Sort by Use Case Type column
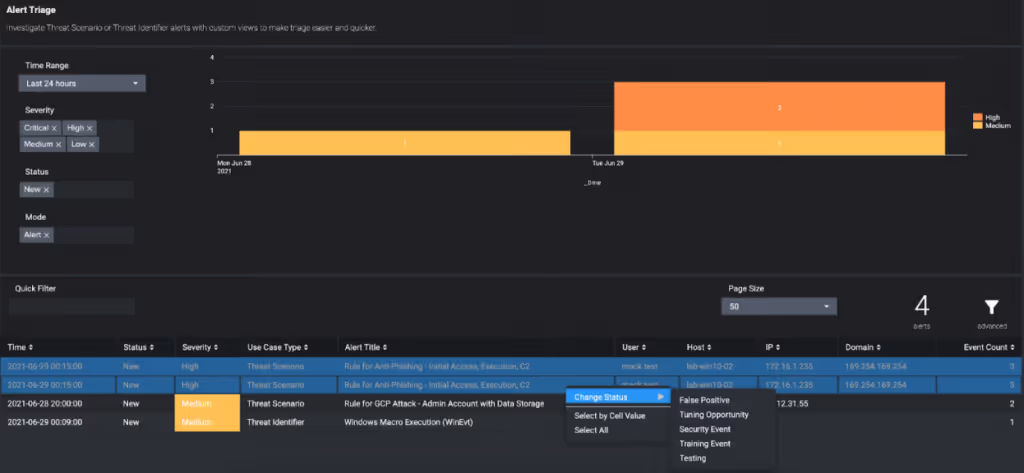Image resolution: width=1024 pixels, height=473 pixels. (278, 348)
